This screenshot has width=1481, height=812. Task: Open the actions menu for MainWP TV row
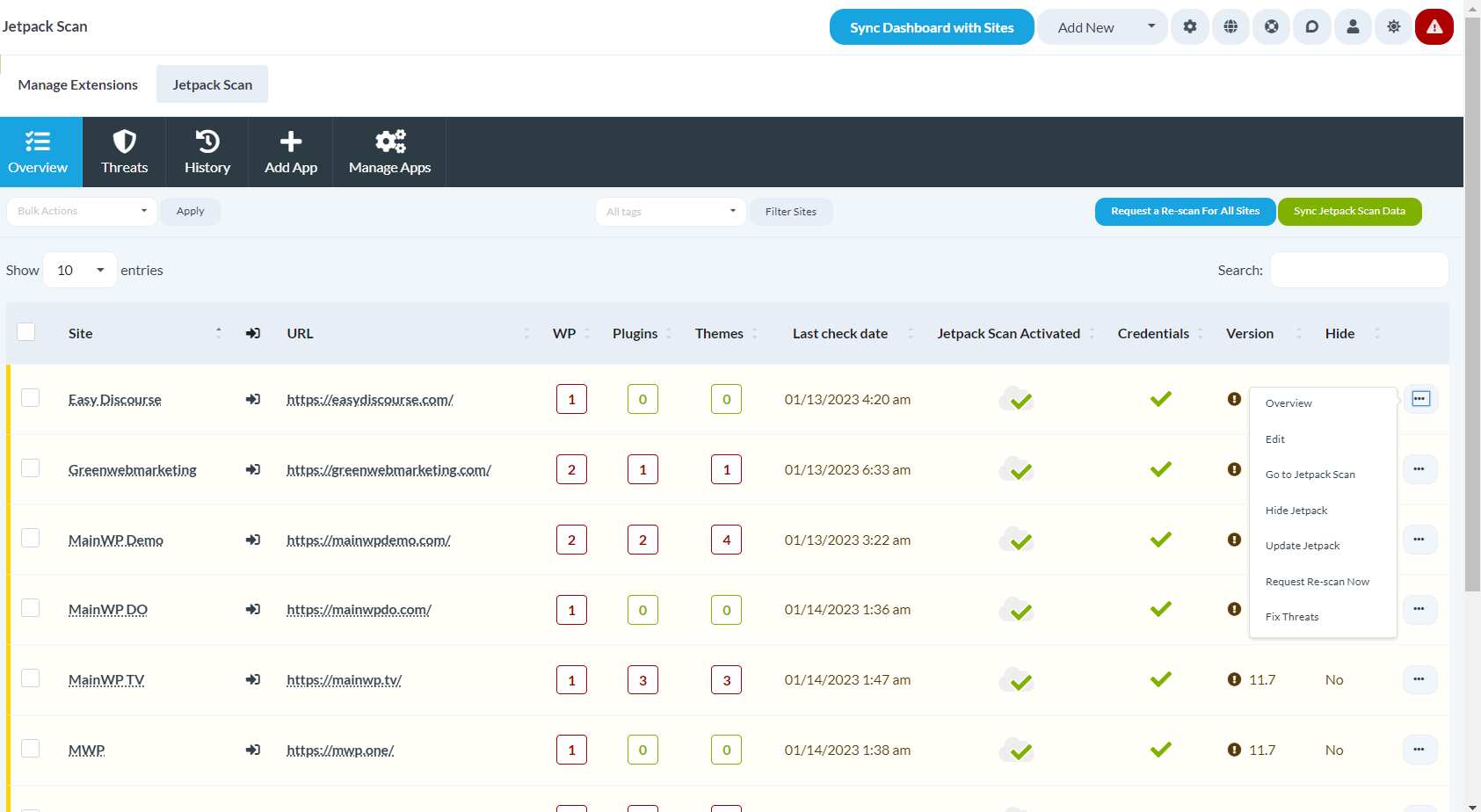pos(1419,679)
